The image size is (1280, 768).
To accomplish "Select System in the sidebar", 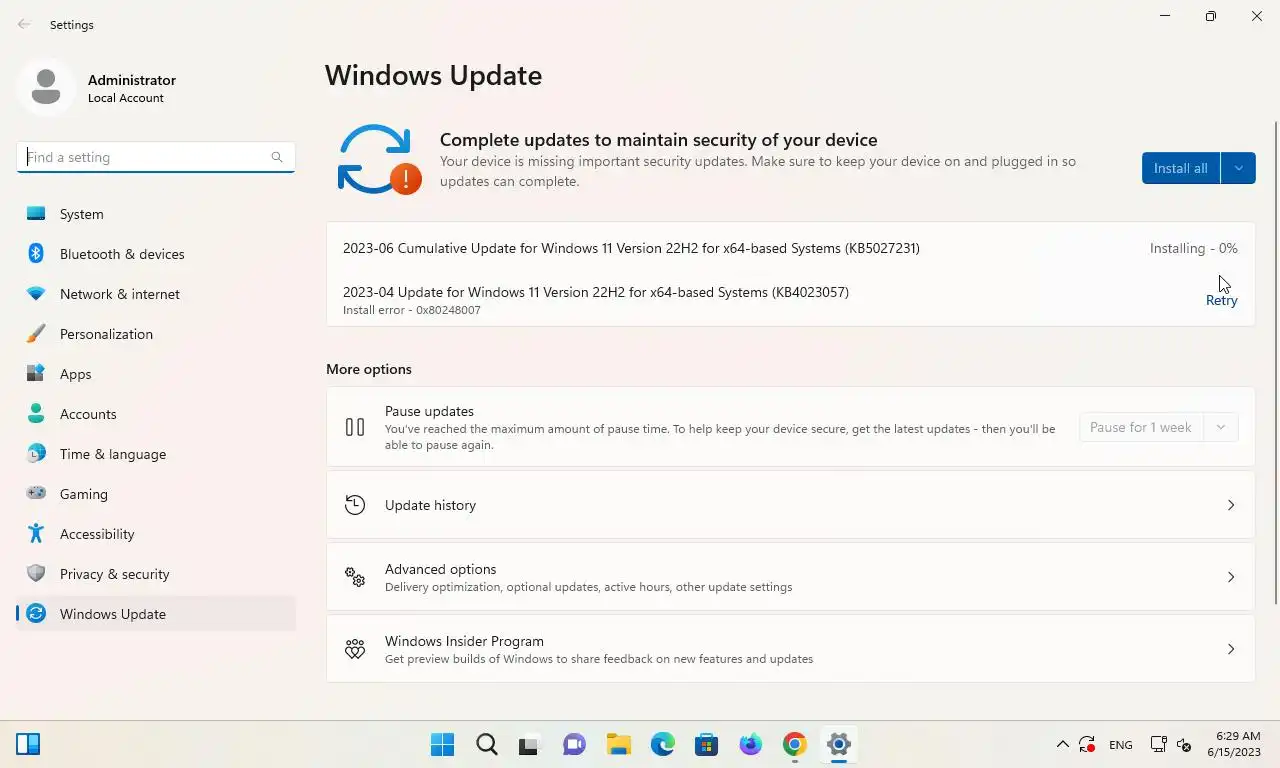I will click(x=156, y=214).
